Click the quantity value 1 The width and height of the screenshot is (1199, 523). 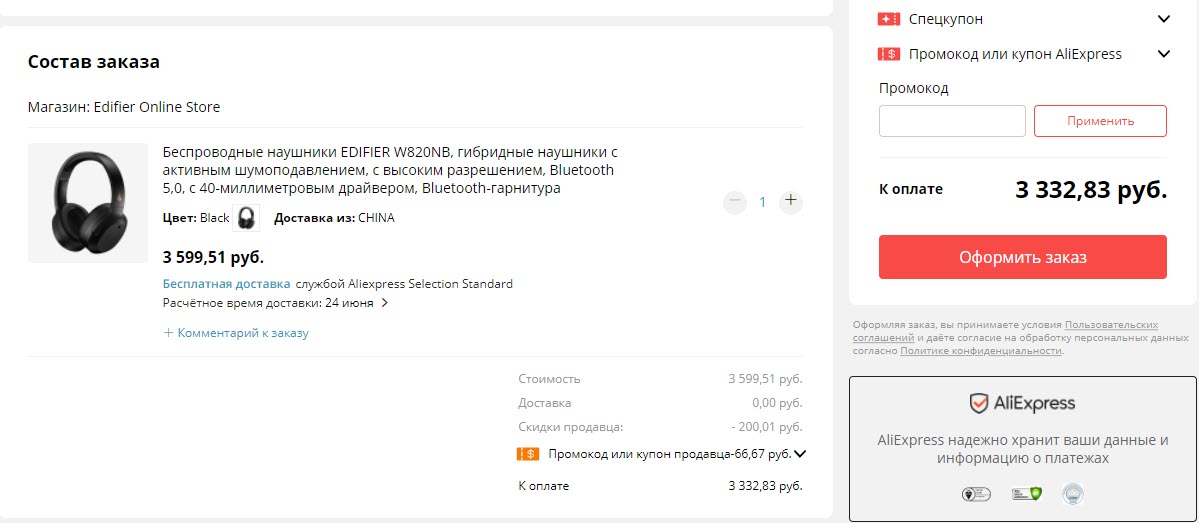click(x=762, y=202)
